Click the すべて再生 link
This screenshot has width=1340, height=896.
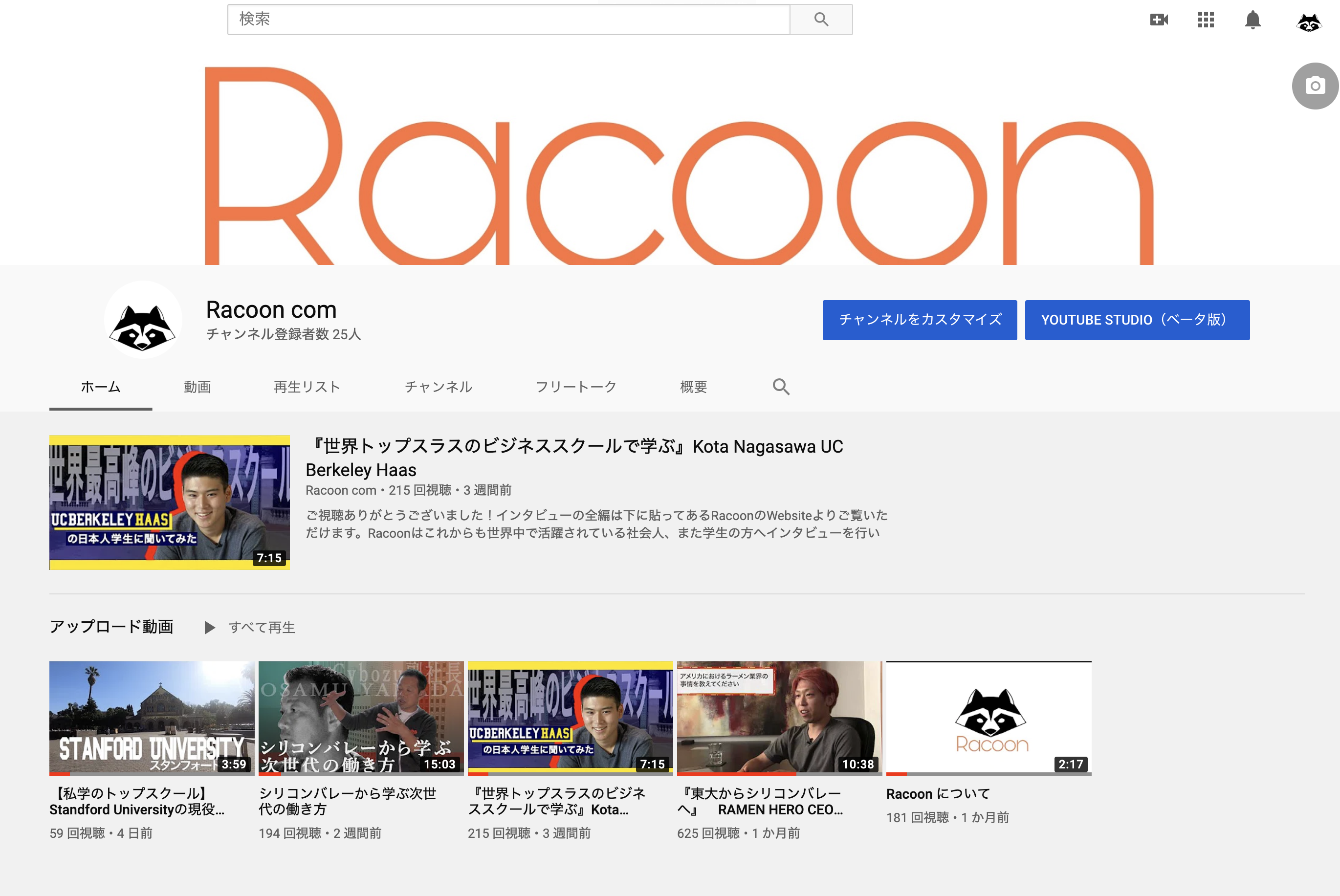[x=262, y=628]
